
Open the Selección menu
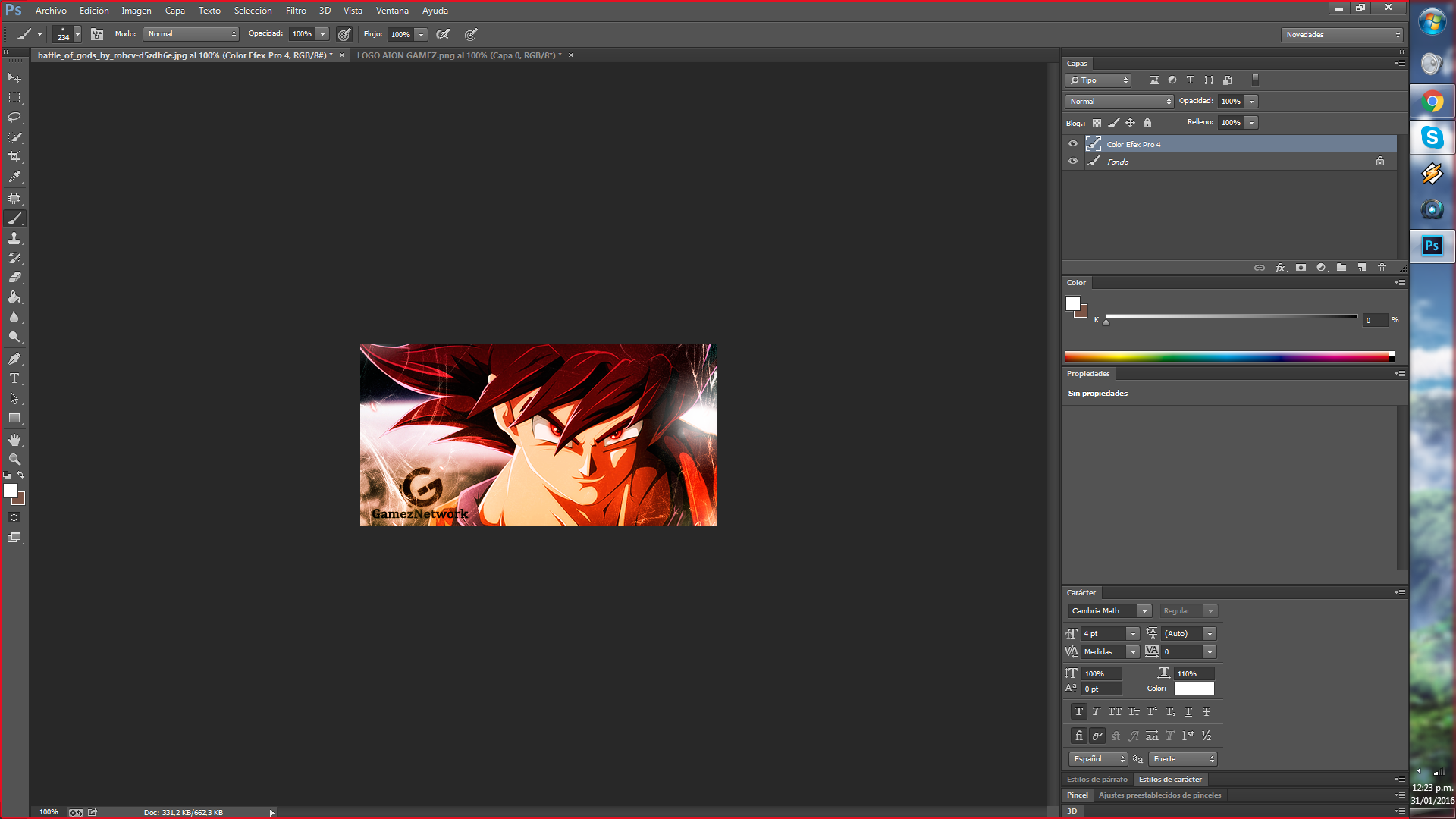[x=253, y=11]
